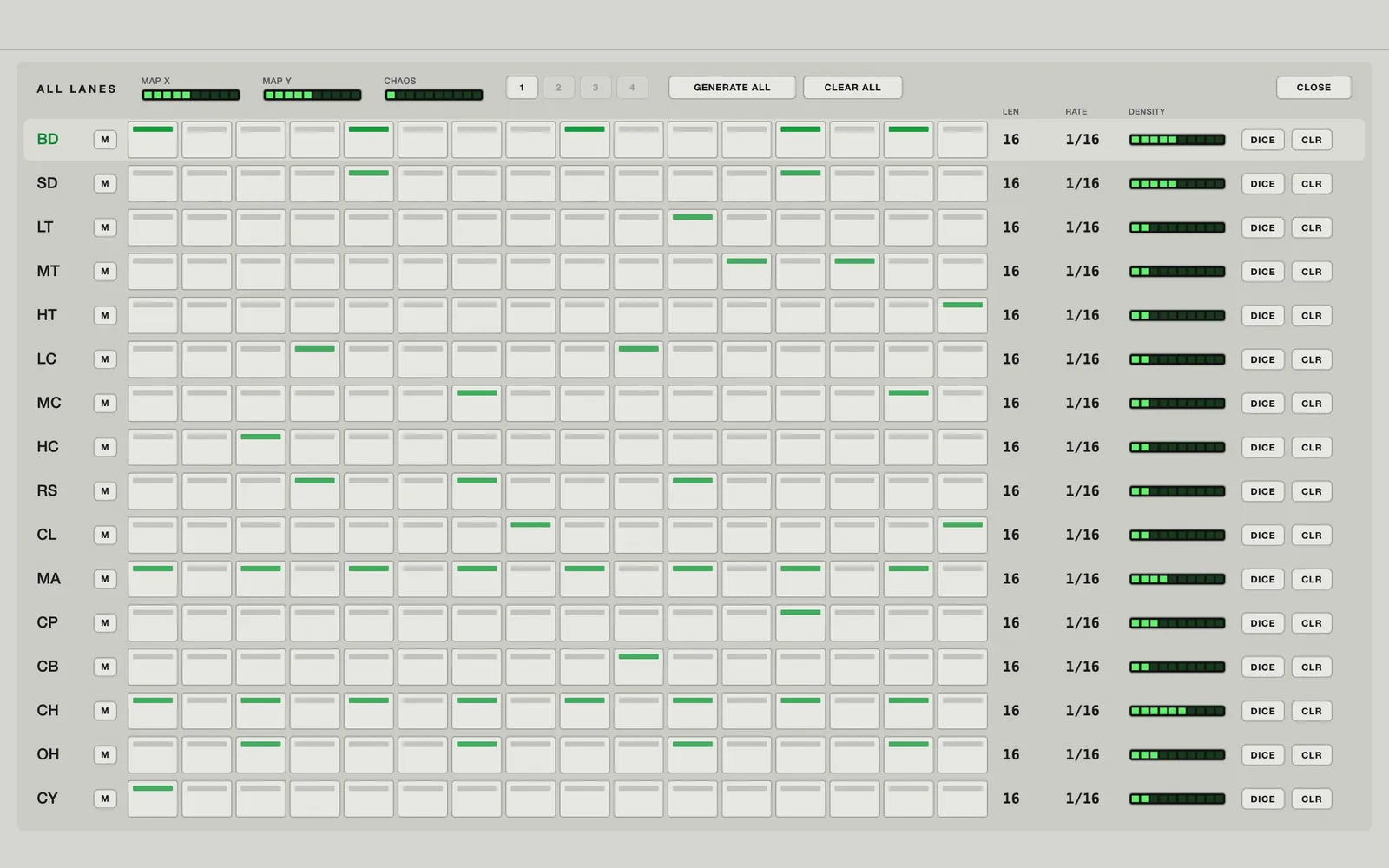The image size is (1389, 868).
Task: Adjust the Map X slider
Action: [x=191, y=95]
